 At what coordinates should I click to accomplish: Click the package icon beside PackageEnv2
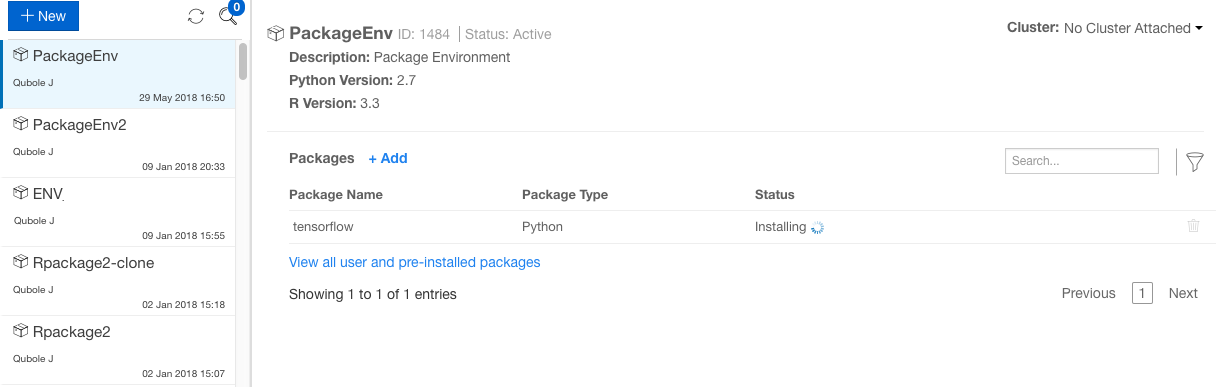coord(20,124)
